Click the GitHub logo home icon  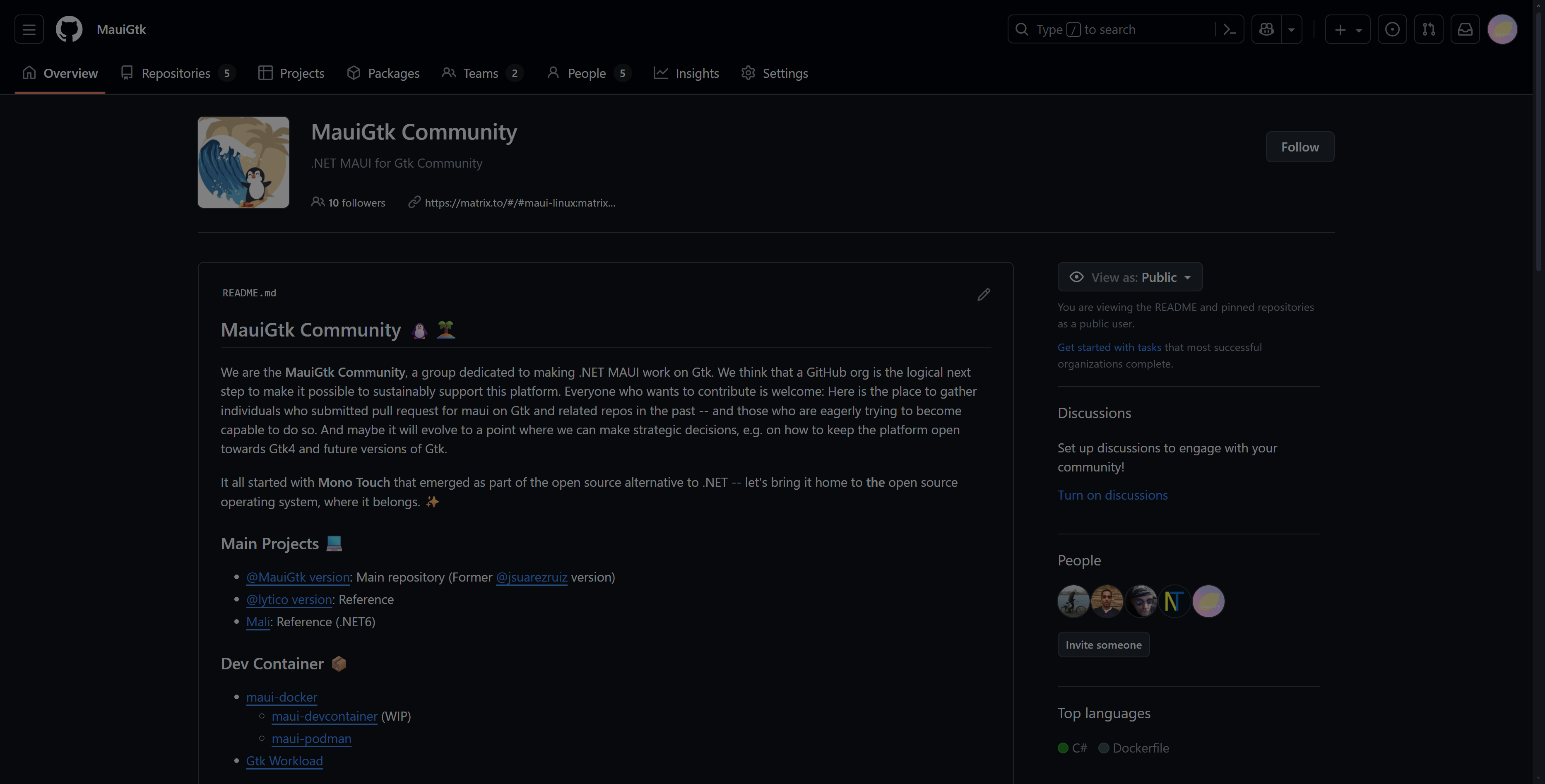[x=69, y=29]
